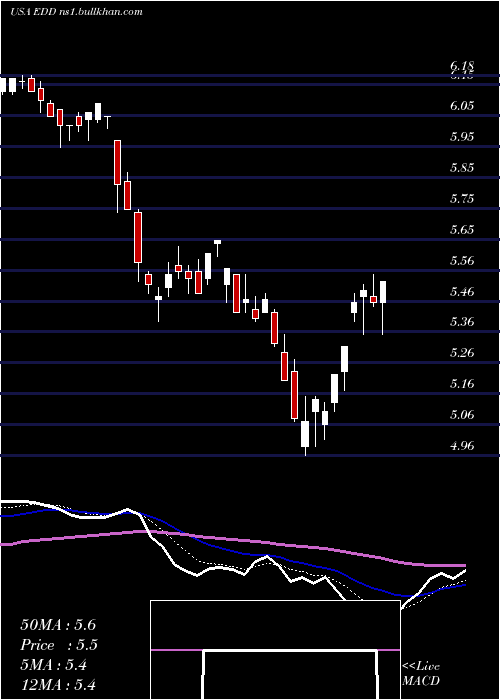Click the 'Price : 5.5' readout
This screenshot has height=700, width=500.
[x=59, y=645]
